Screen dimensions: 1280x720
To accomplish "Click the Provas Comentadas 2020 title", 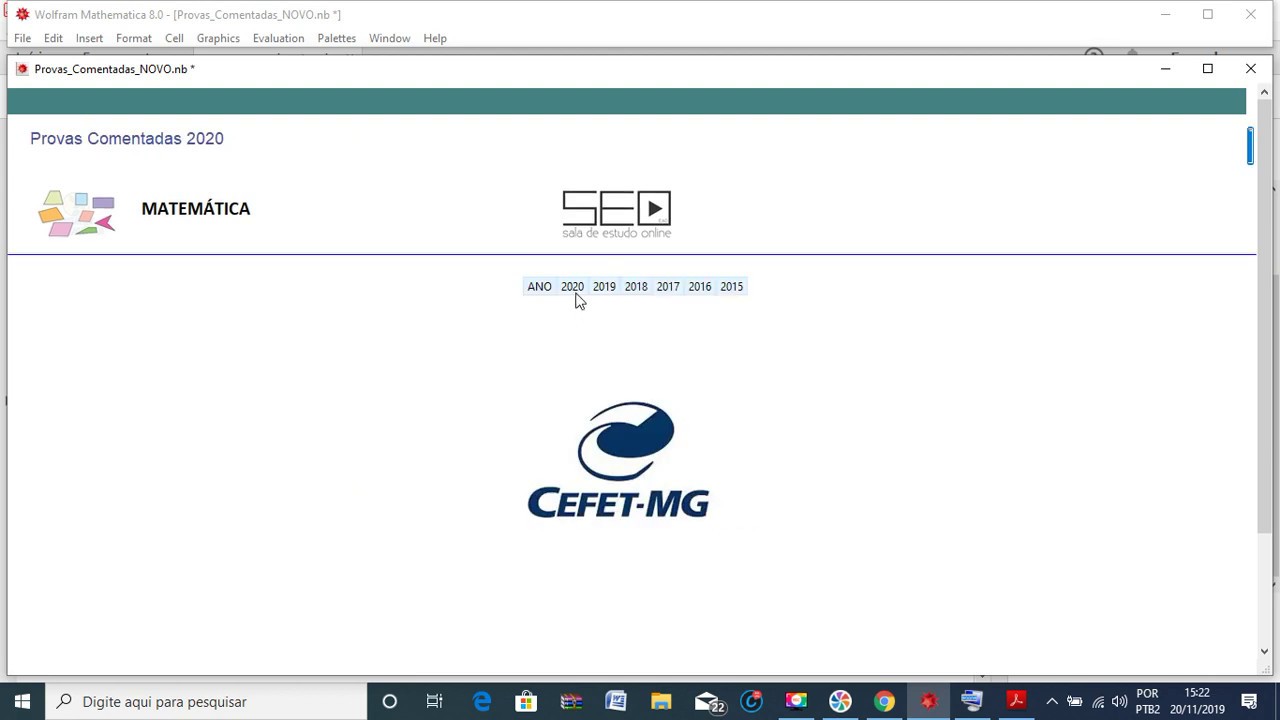I will (127, 139).
